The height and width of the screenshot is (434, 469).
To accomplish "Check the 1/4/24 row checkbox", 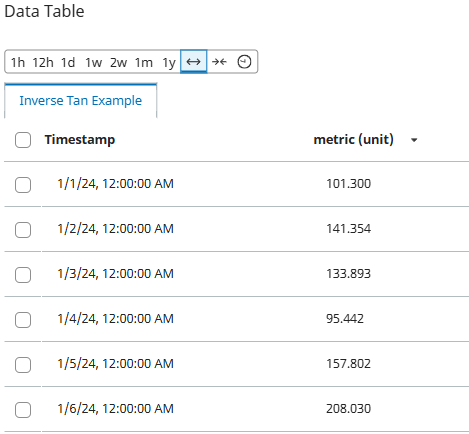I will 23,320.
